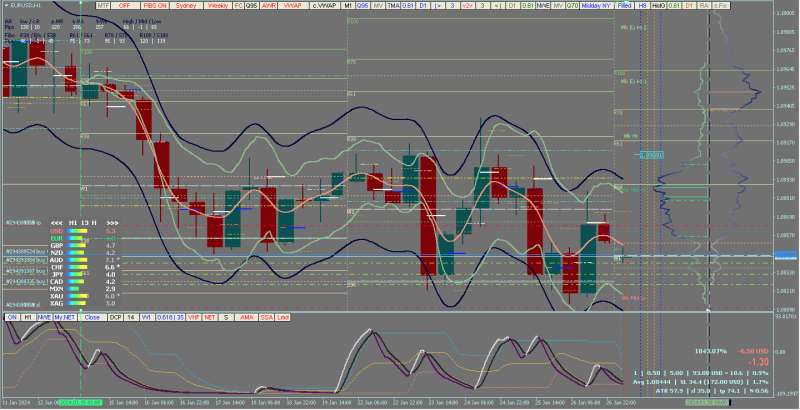
Task: Click the 15 Jan 14:00 time axis label
Action: pos(124,402)
